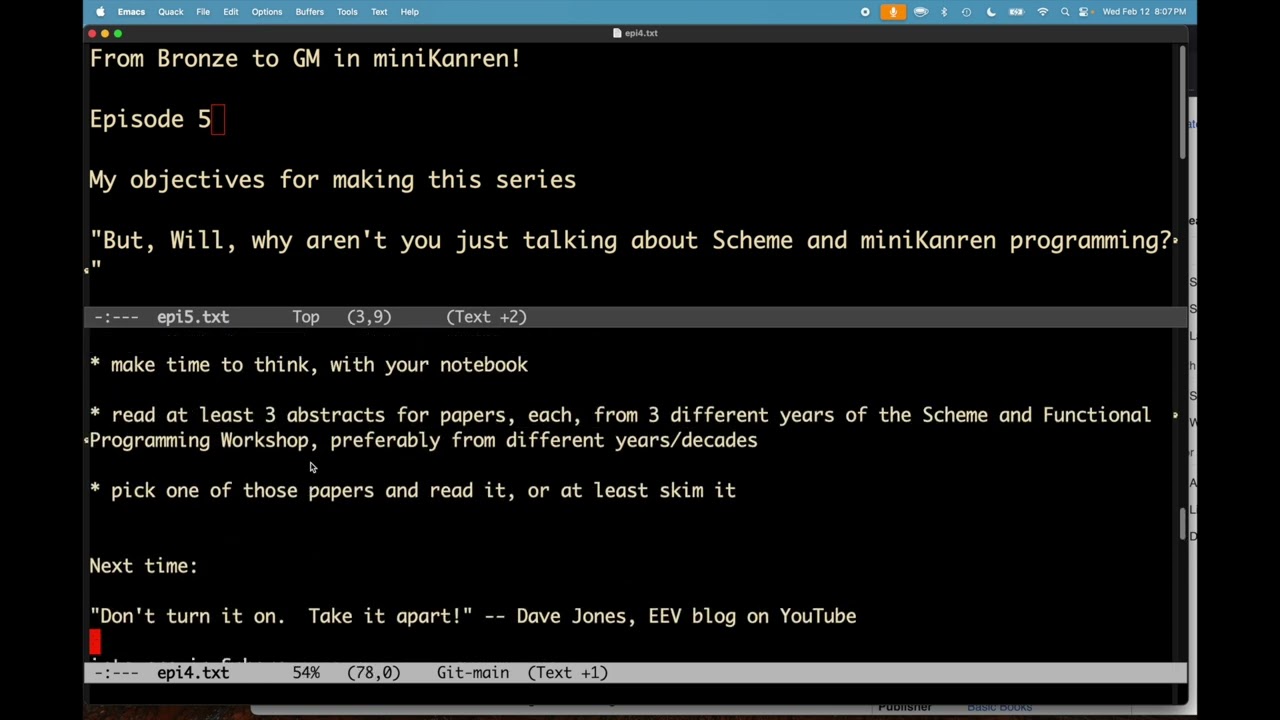The height and width of the screenshot is (720, 1280).
Task: Click the (Text +2) mode indicator
Action: (x=486, y=317)
